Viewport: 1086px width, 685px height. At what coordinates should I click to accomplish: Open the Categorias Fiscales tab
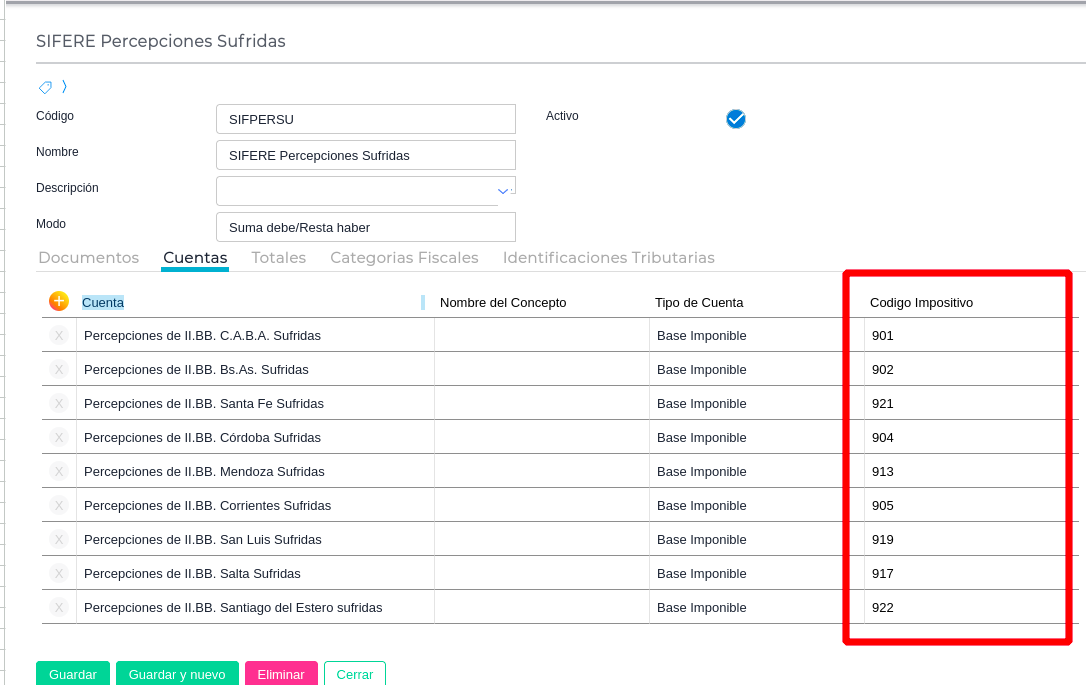pos(404,258)
